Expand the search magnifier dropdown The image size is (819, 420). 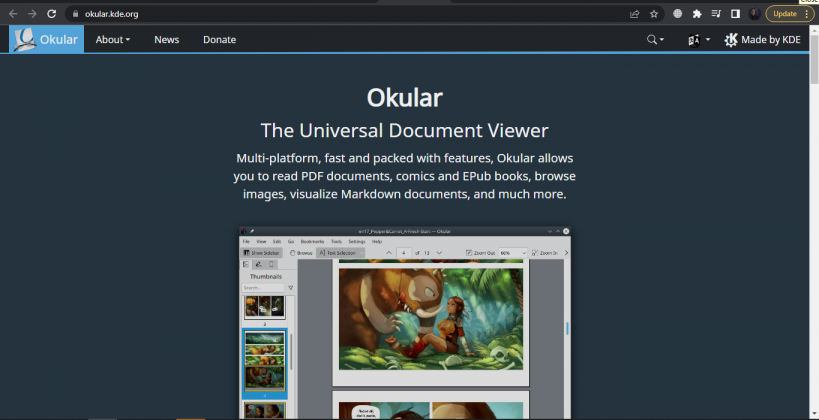pyautogui.click(x=656, y=40)
